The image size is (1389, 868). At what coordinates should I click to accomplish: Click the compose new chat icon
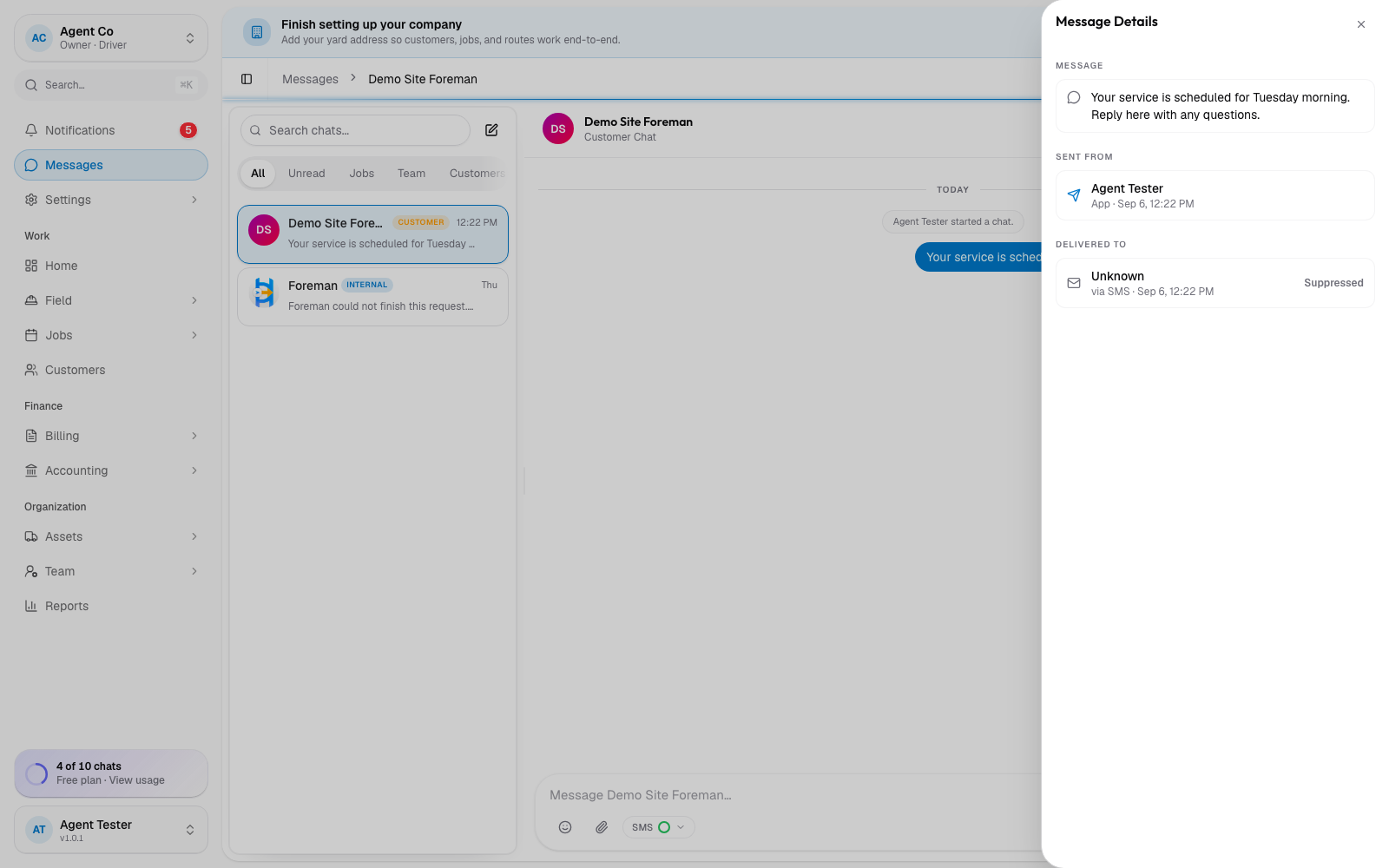point(491,130)
